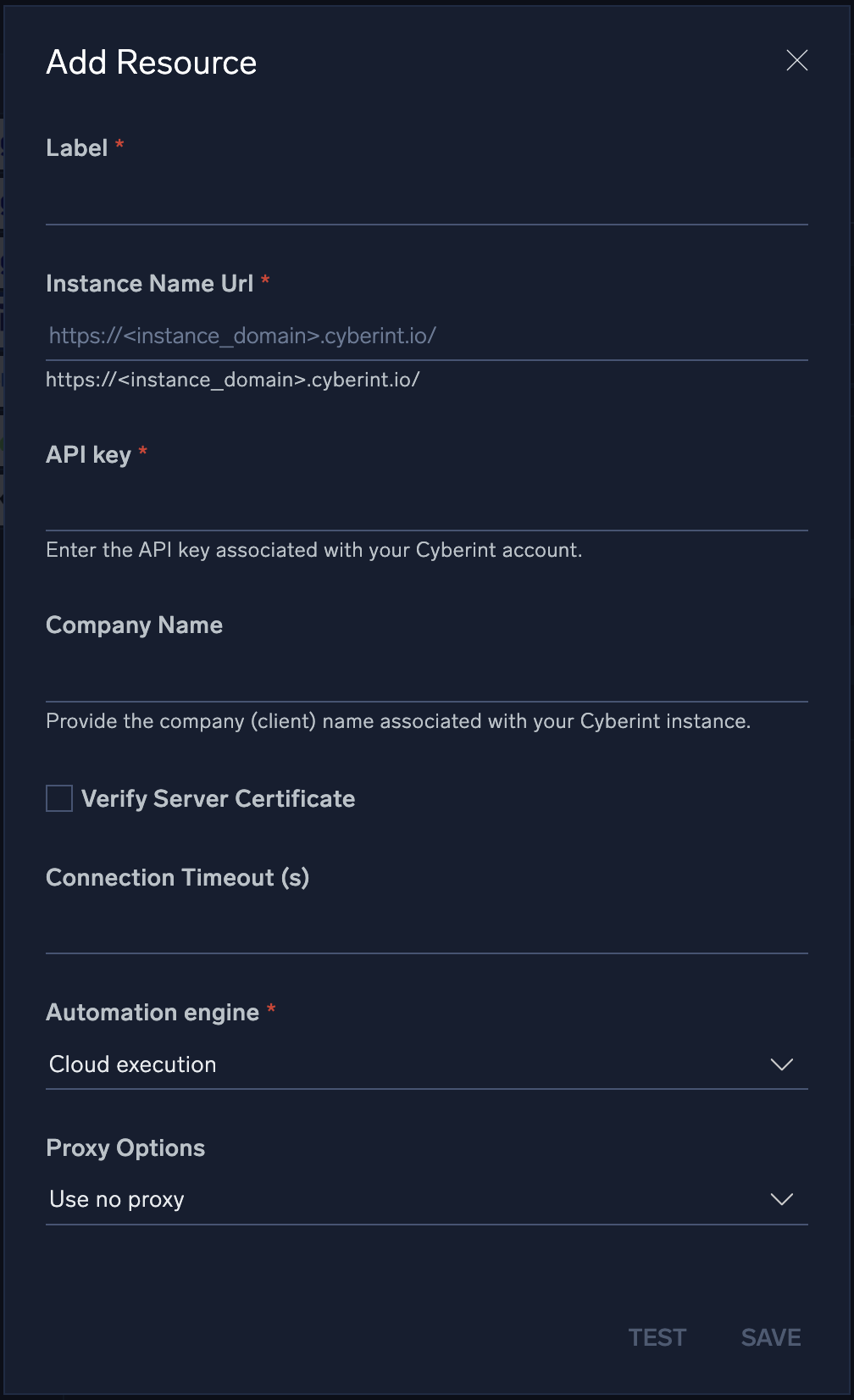Expand the chevron arrow beside Use no proxy
The image size is (854, 1400).
[781, 1199]
